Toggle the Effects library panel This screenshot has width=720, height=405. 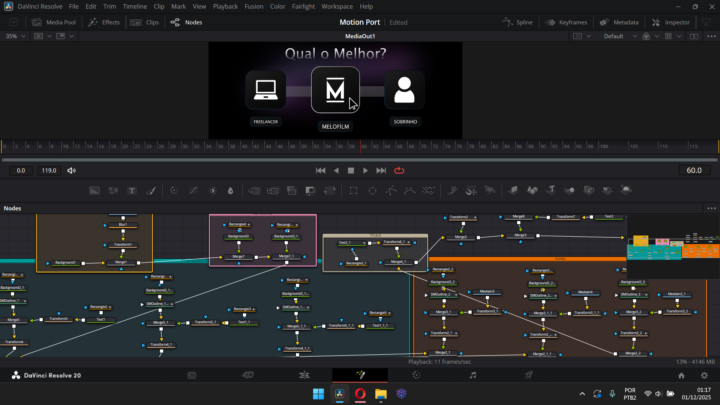(x=105, y=21)
